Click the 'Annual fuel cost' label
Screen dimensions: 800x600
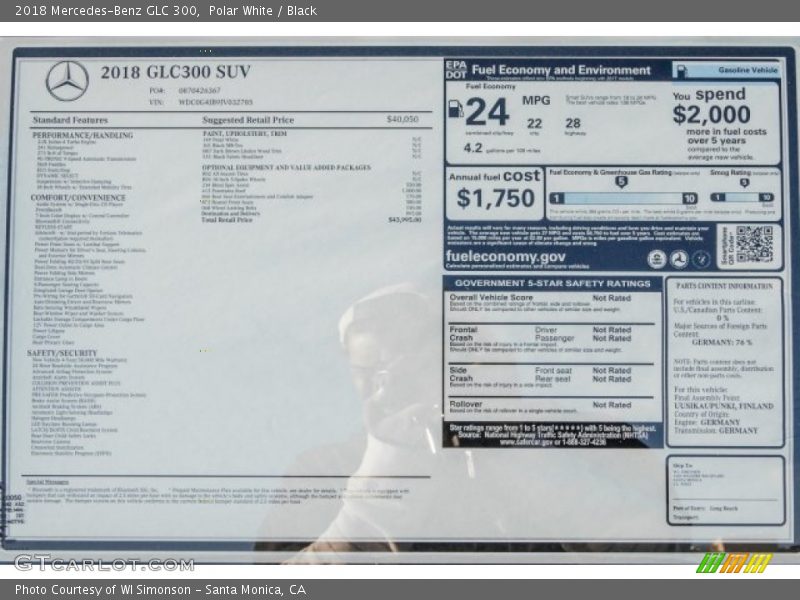pos(494,176)
